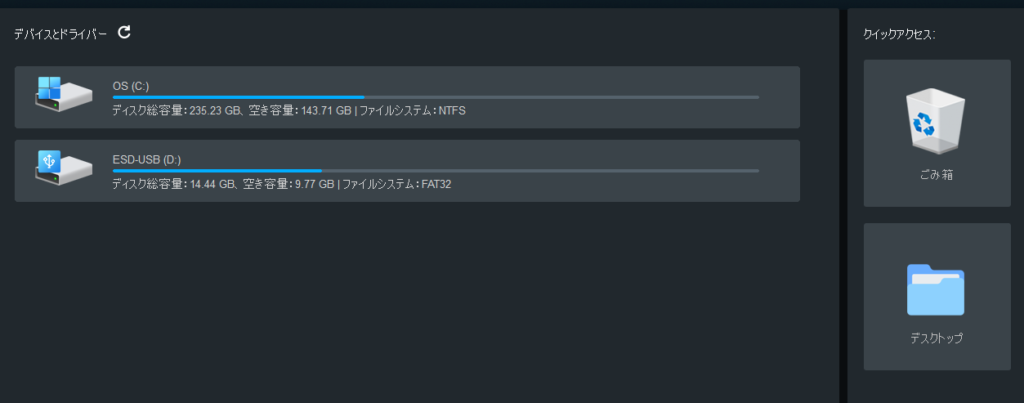Viewport: 1024px width, 403px height.
Task: Click the 235.23 GB capacity text
Action: [214, 110]
